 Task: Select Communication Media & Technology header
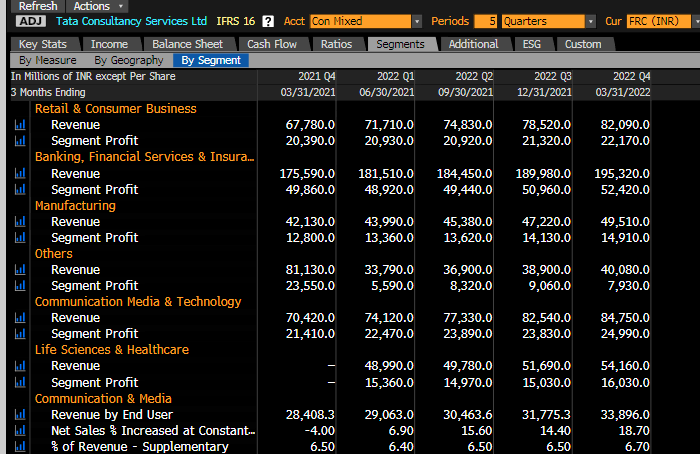pyautogui.click(x=138, y=302)
